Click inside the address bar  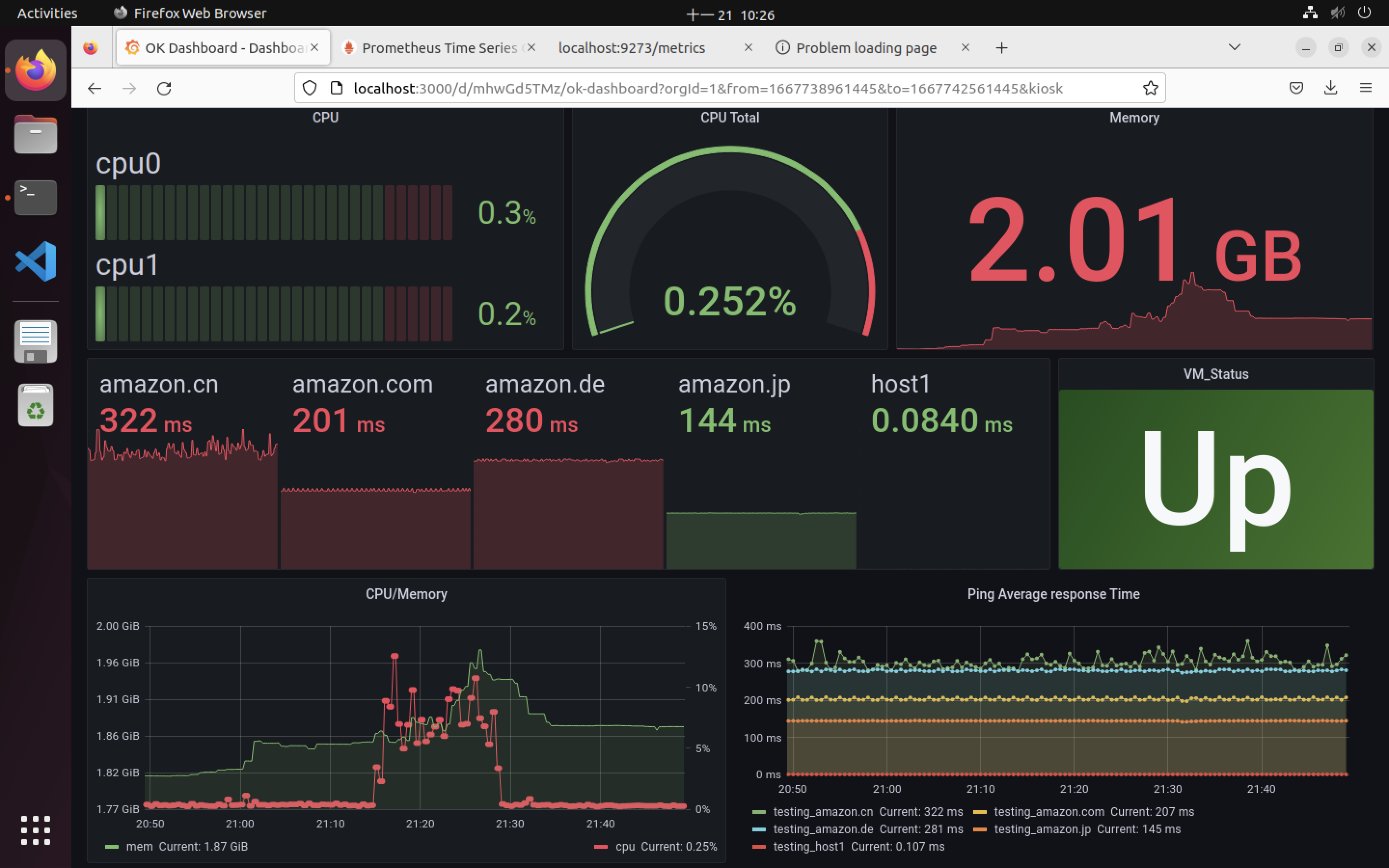(689, 88)
